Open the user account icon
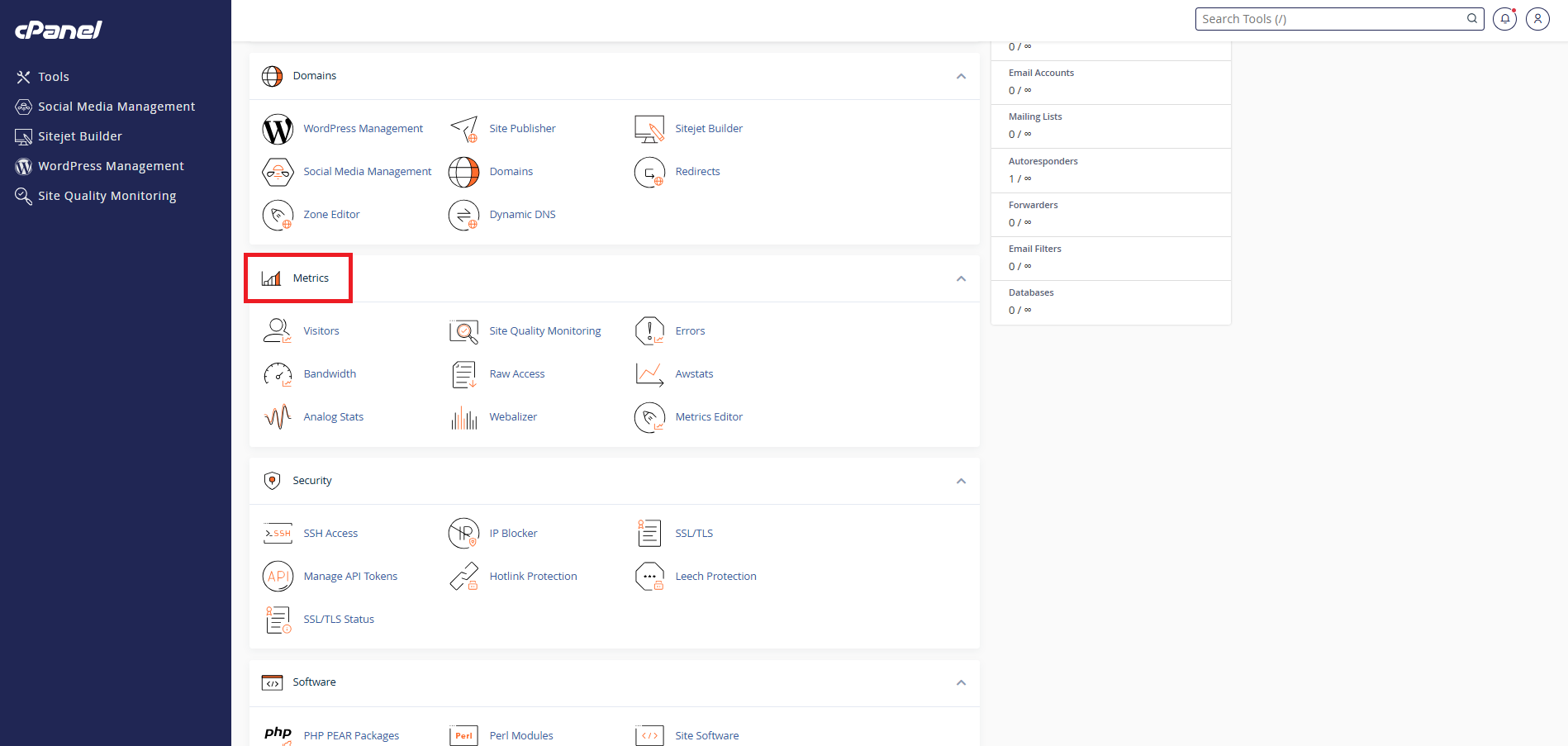 coord(1537,19)
